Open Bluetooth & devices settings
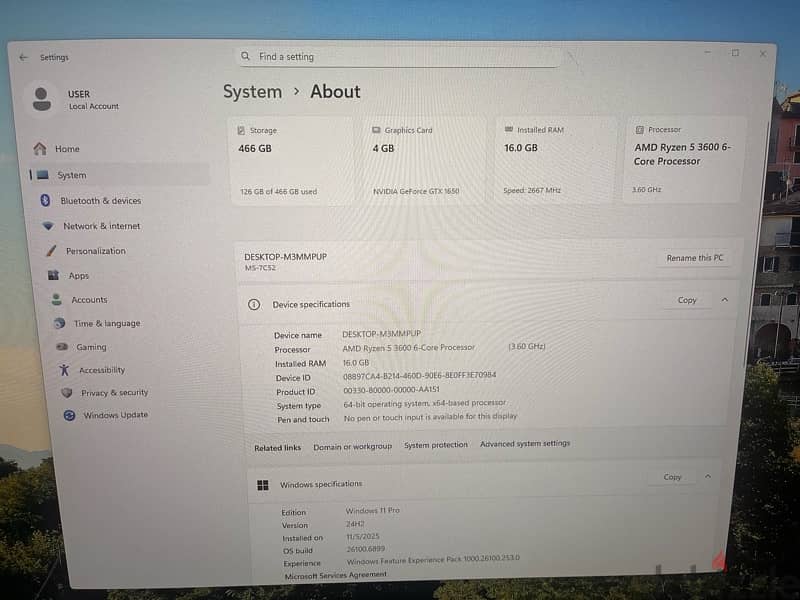Image resolution: width=800 pixels, height=600 pixels. click(101, 201)
